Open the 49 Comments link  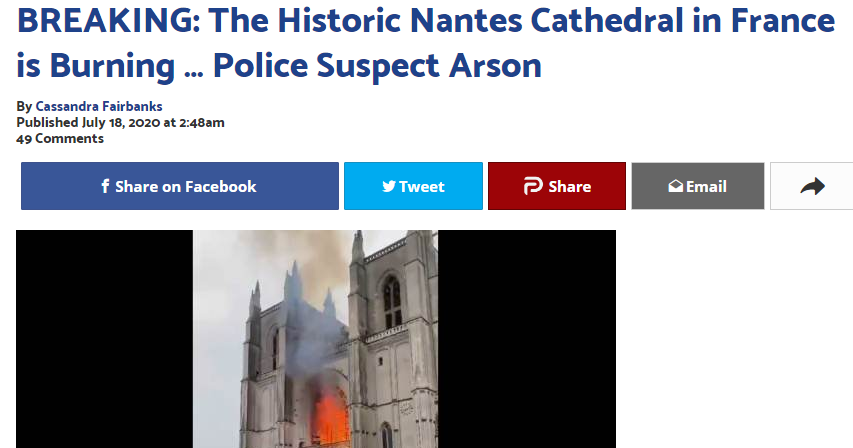click(60, 139)
